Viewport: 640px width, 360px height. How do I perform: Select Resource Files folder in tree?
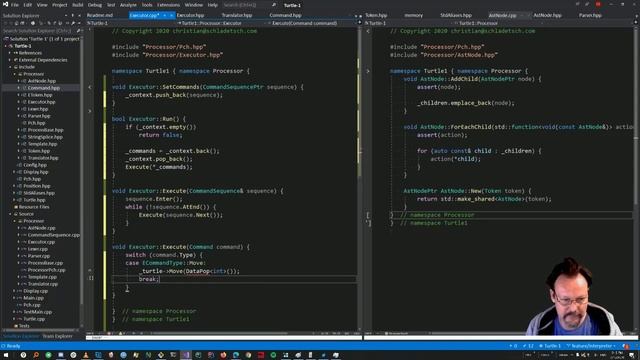[34, 207]
